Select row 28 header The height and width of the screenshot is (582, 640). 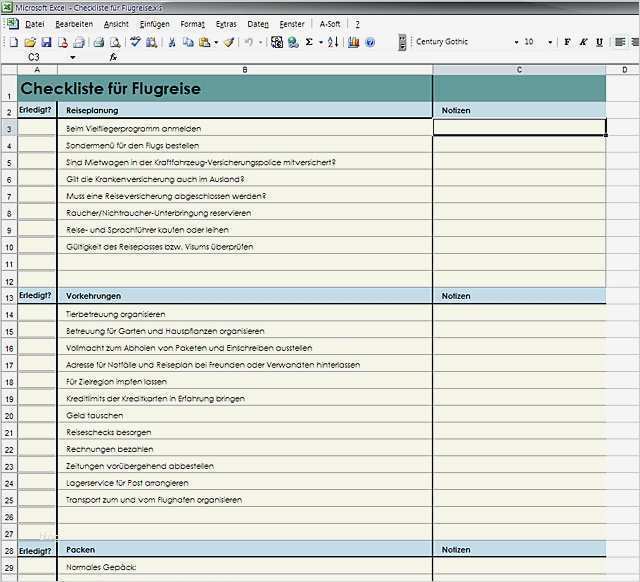(x=9, y=551)
